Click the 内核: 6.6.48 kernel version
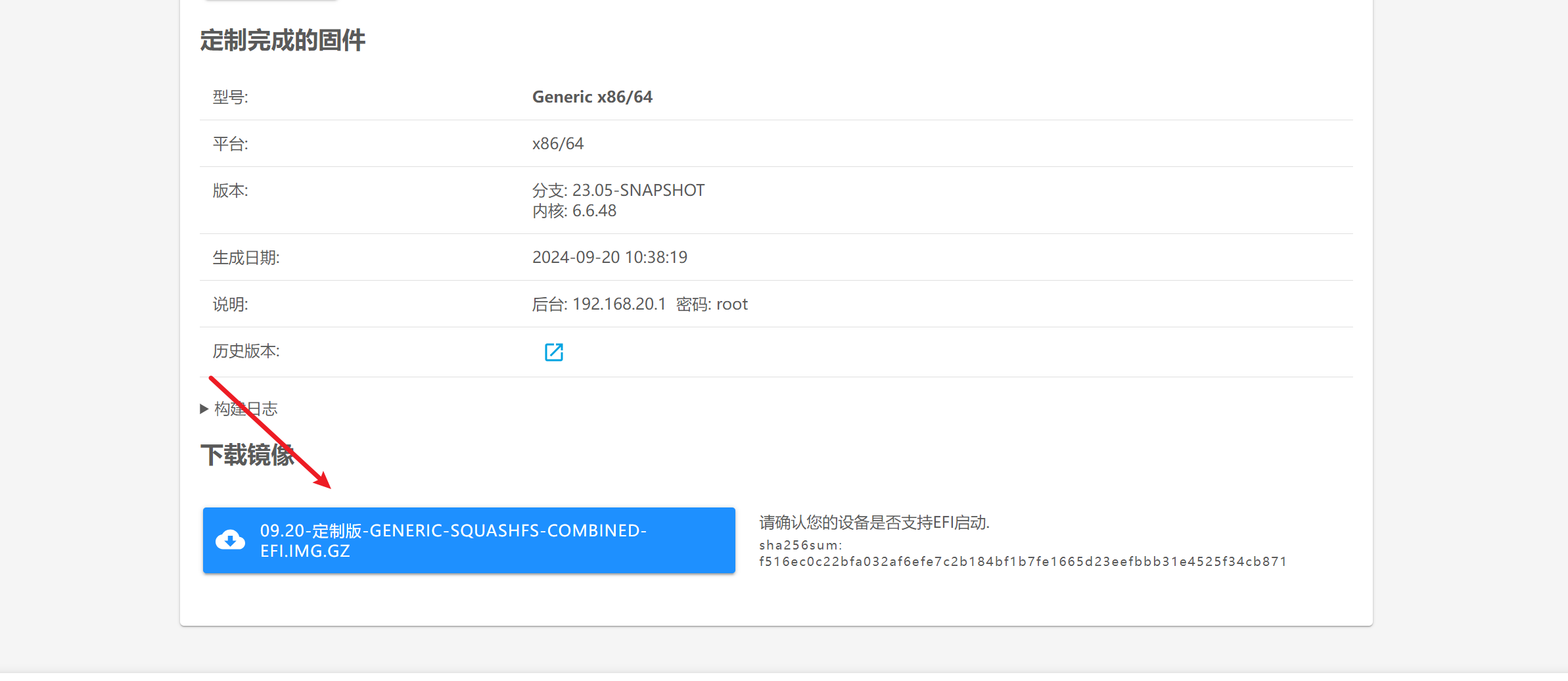This screenshot has width=1568, height=681. pyautogui.click(x=574, y=211)
